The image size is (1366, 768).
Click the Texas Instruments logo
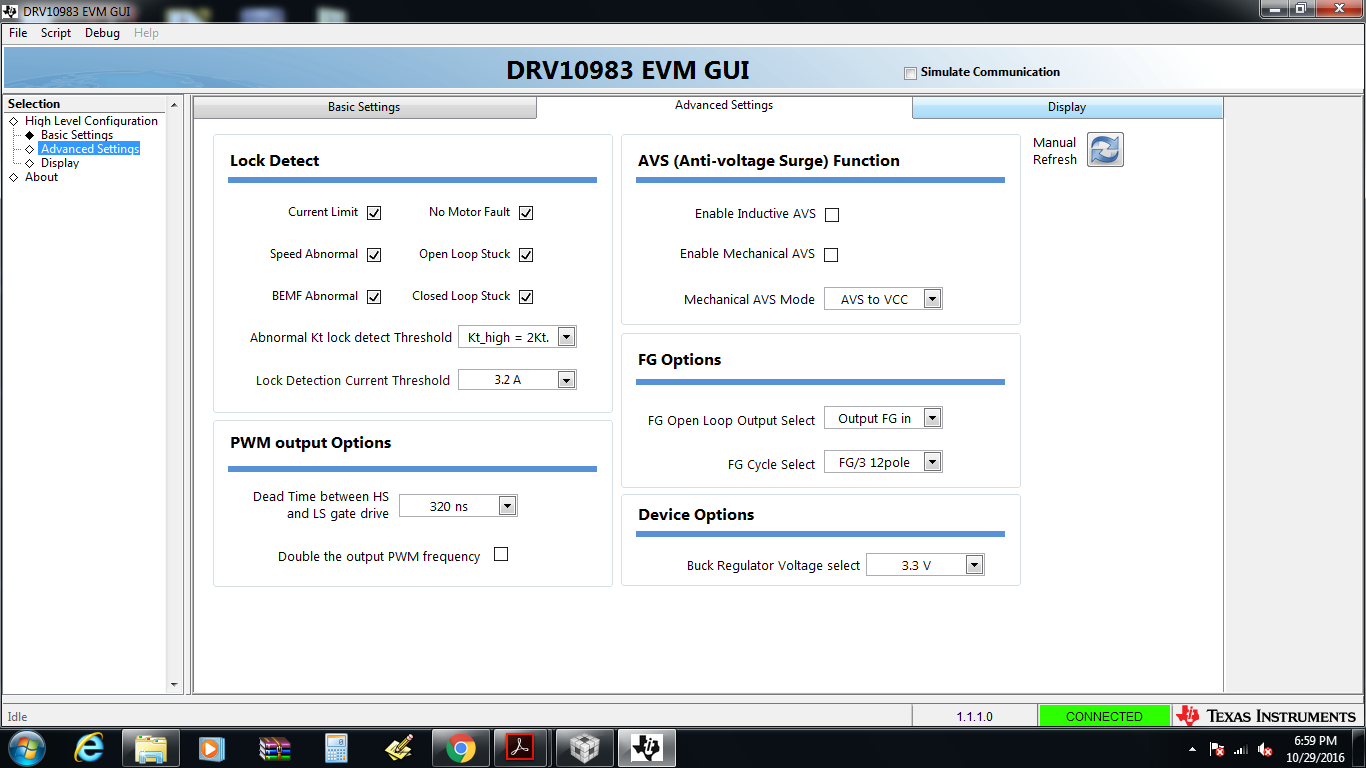[x=1267, y=716]
